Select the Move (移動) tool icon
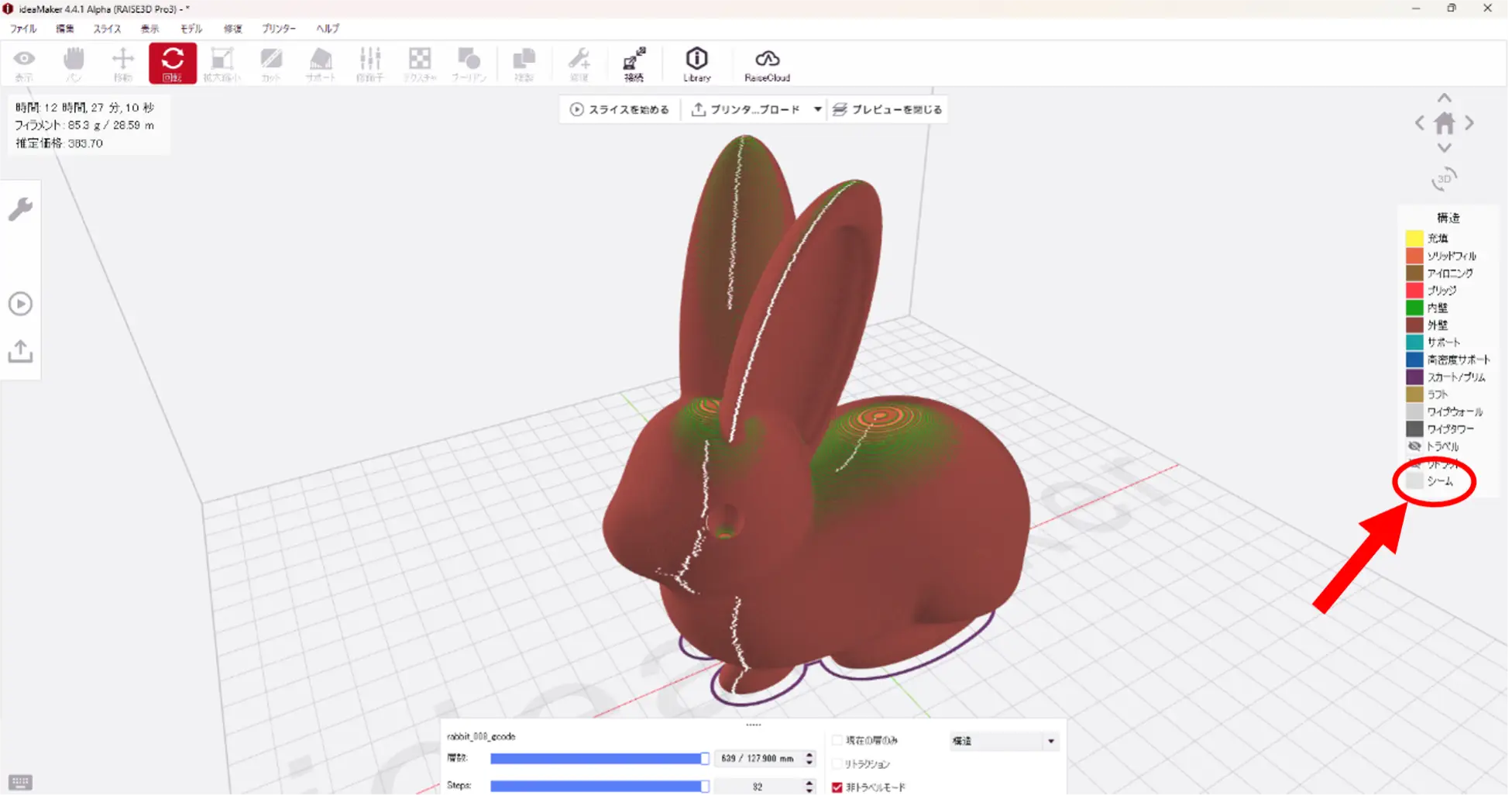This screenshot has width=1512, height=799. click(x=122, y=64)
